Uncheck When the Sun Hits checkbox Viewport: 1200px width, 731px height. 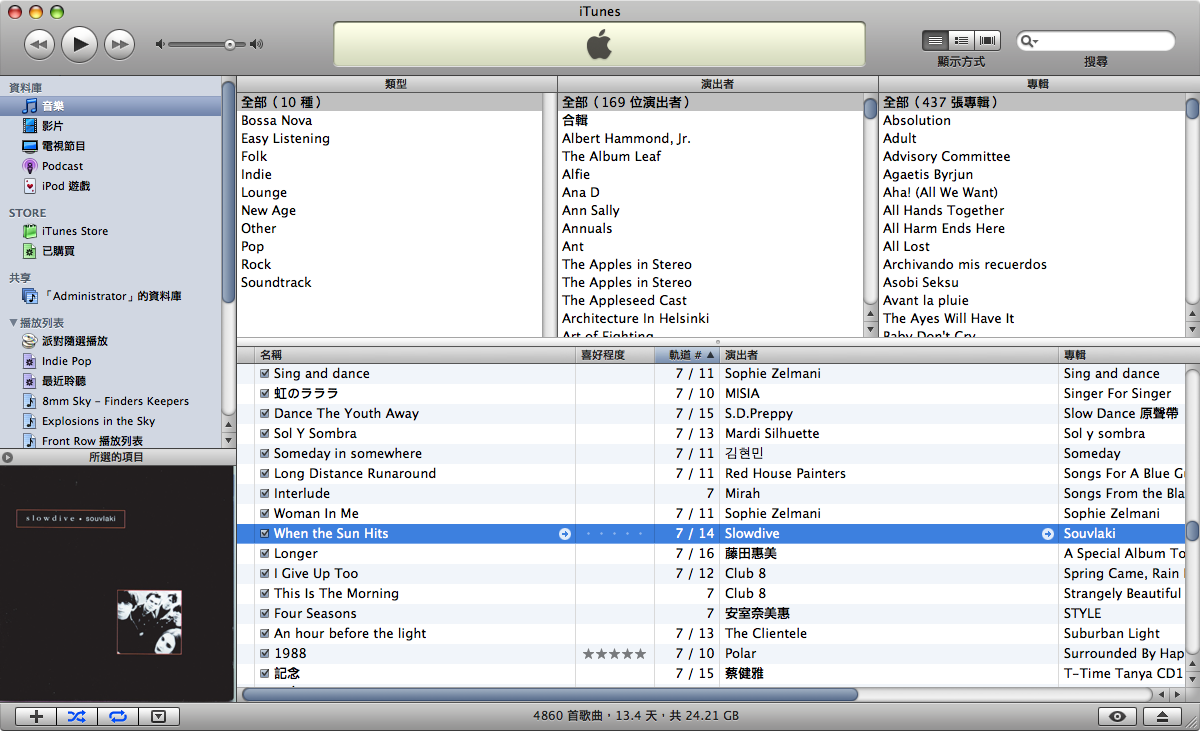point(264,534)
